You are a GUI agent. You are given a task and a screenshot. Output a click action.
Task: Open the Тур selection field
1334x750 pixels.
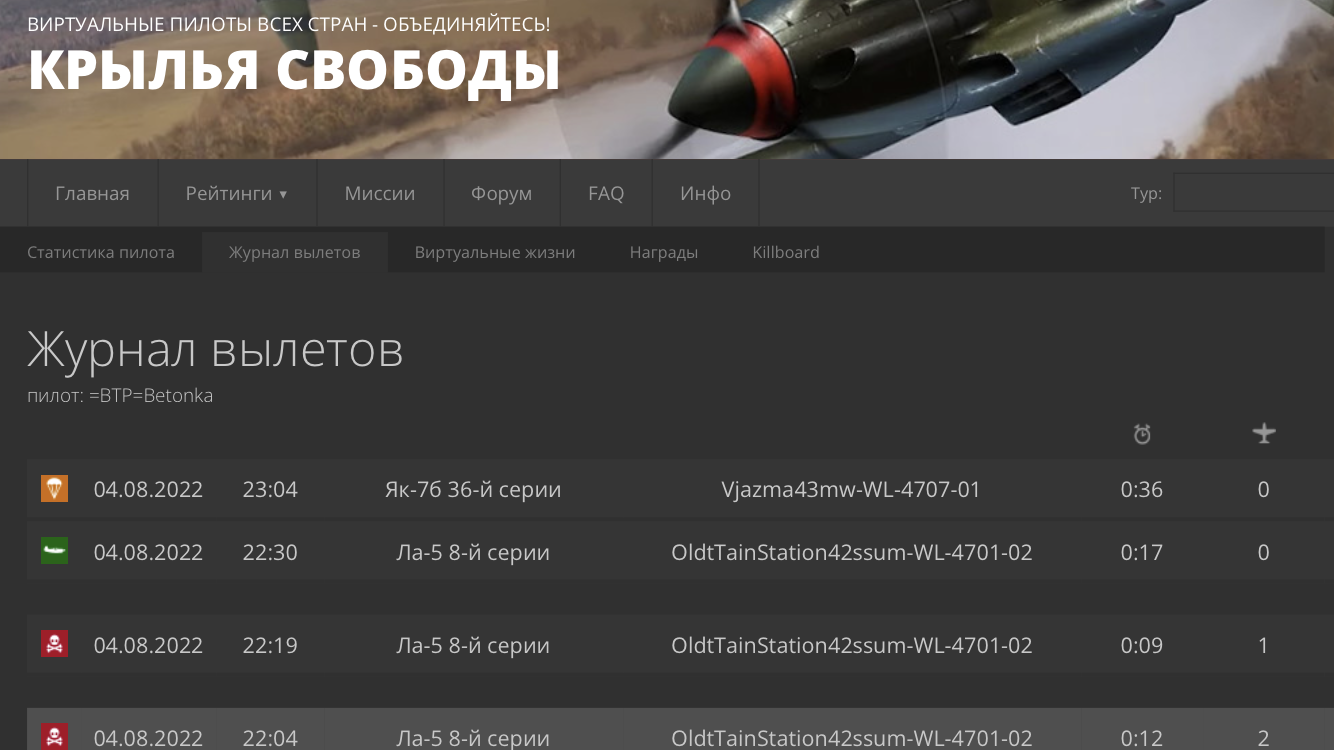(x=1253, y=192)
